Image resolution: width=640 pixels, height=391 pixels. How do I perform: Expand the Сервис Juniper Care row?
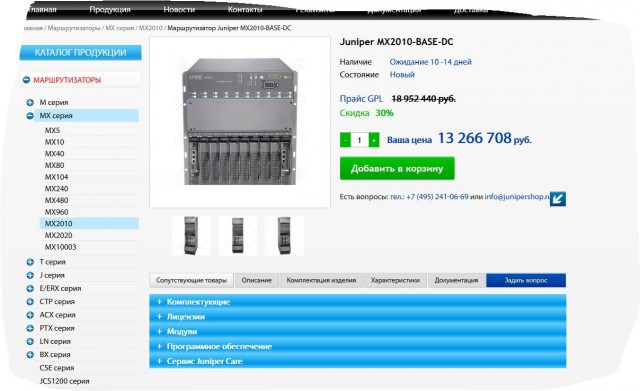tap(358, 361)
